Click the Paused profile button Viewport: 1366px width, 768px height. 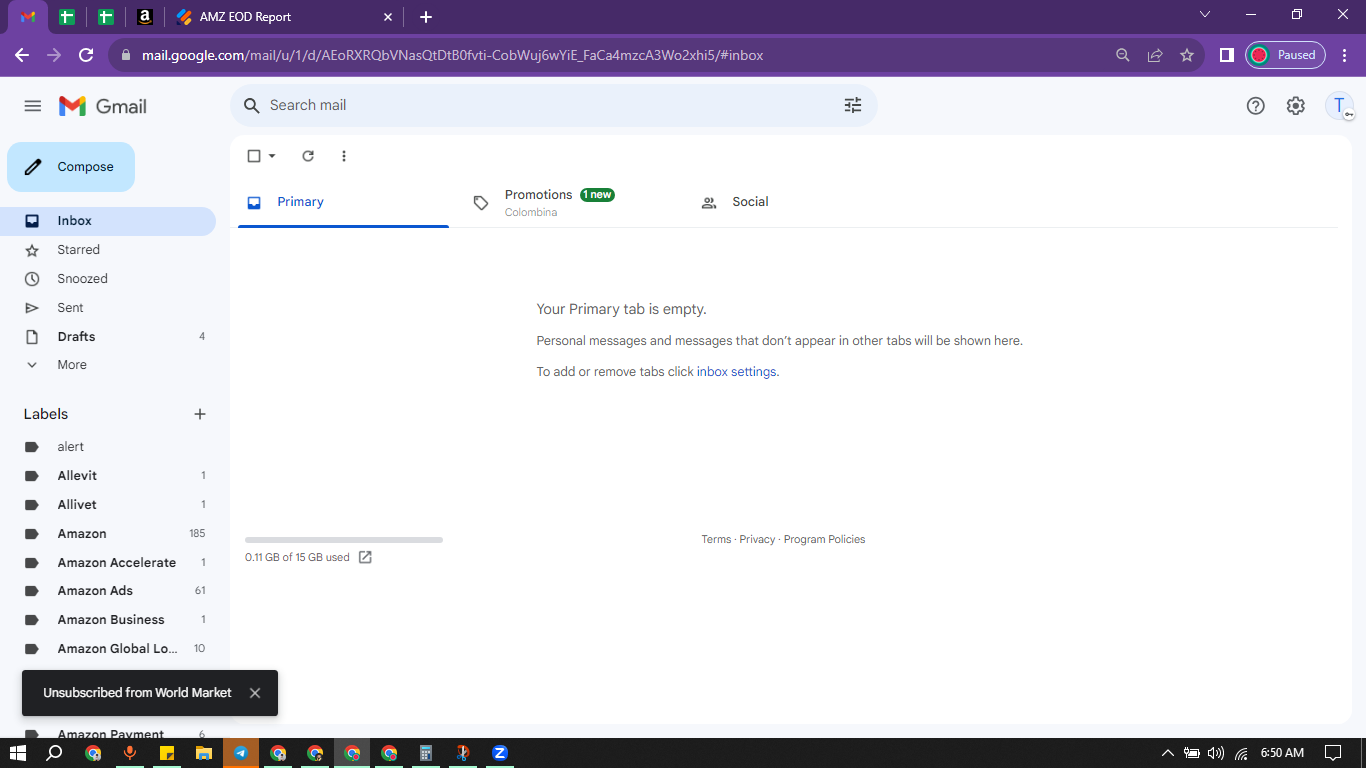coord(1285,55)
